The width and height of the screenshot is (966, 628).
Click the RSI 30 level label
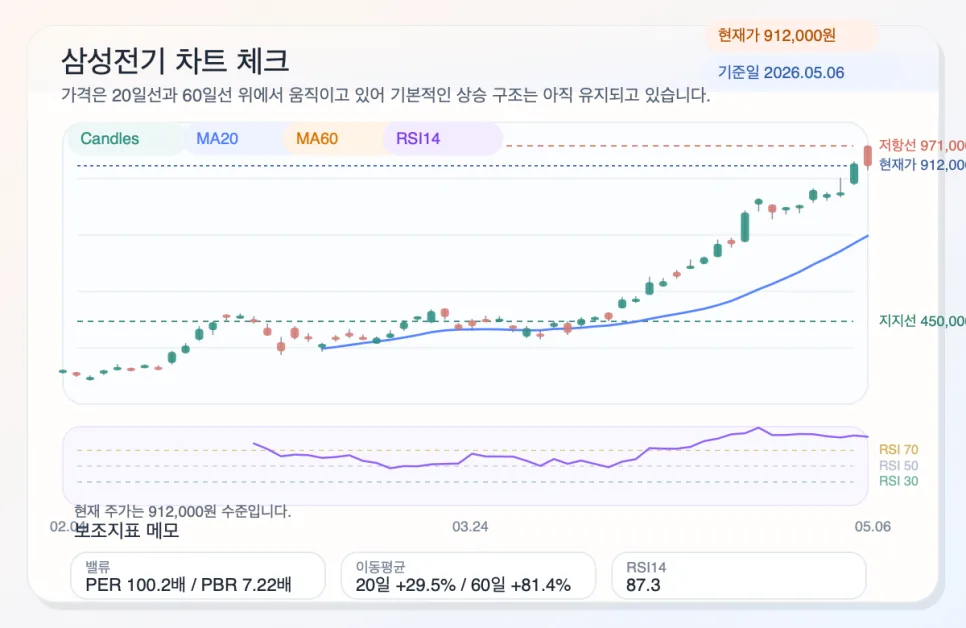pos(898,481)
